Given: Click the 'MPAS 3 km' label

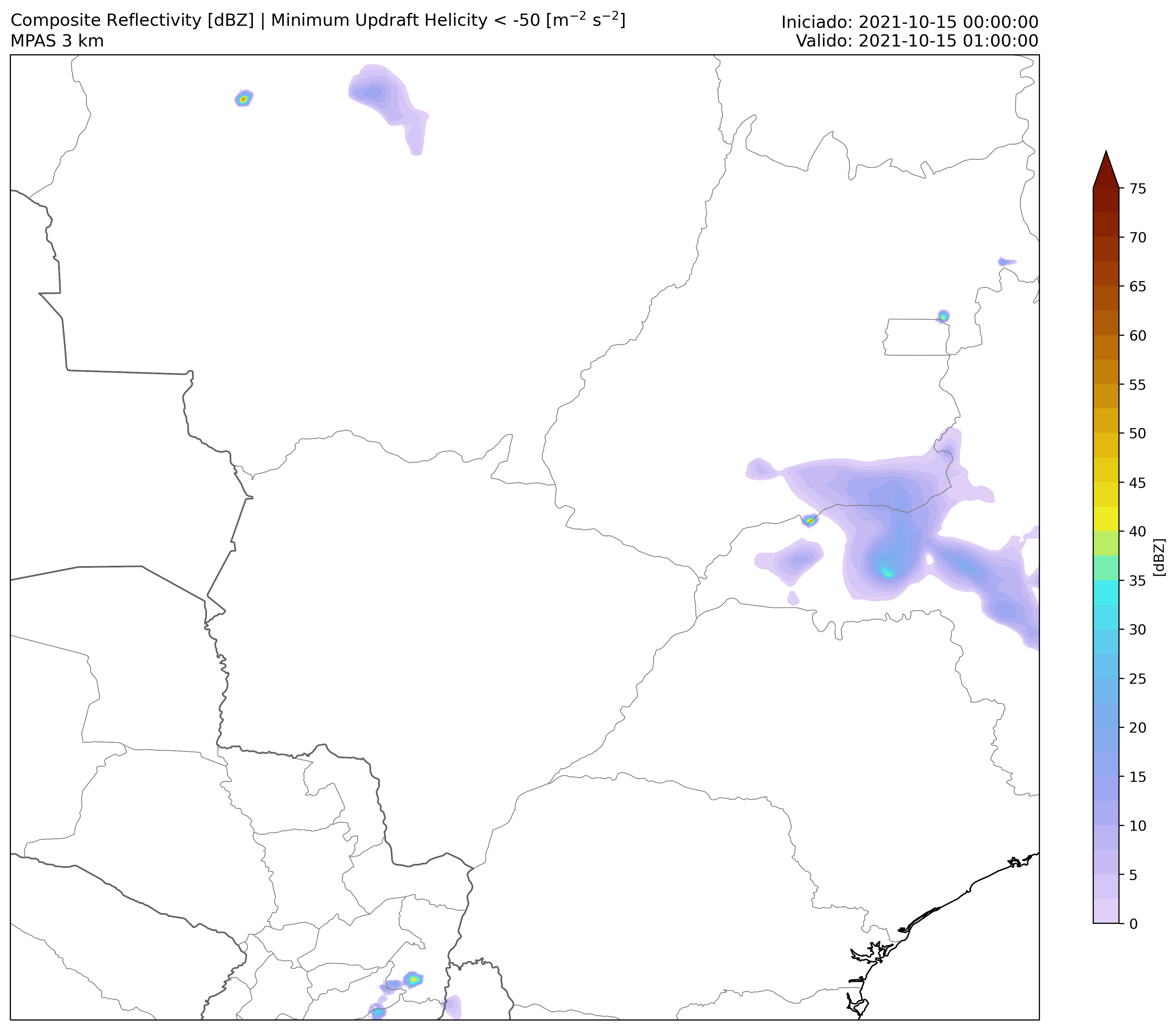Looking at the screenshot, I should click(57, 41).
